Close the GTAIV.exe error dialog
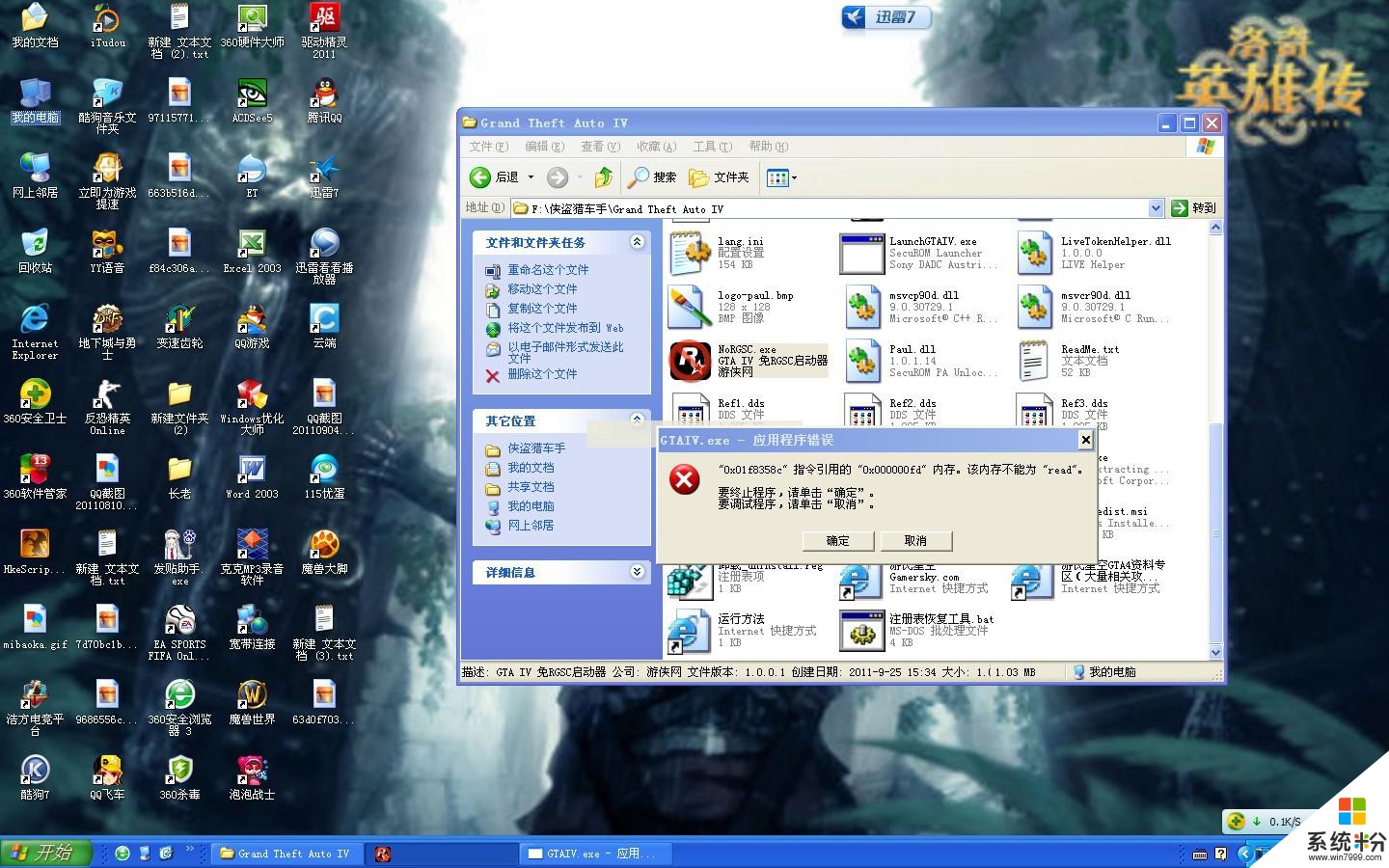This screenshot has height=868, width=1389. pyautogui.click(x=1085, y=440)
